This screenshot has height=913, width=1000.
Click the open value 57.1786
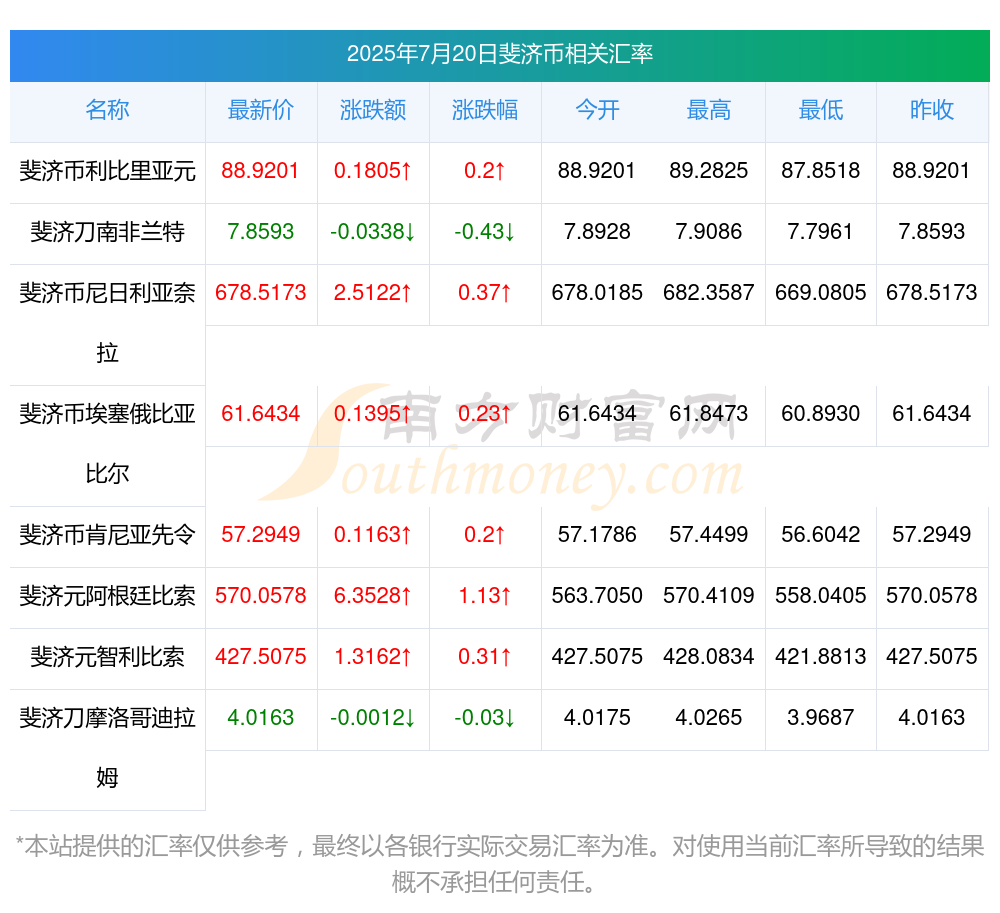click(x=597, y=534)
